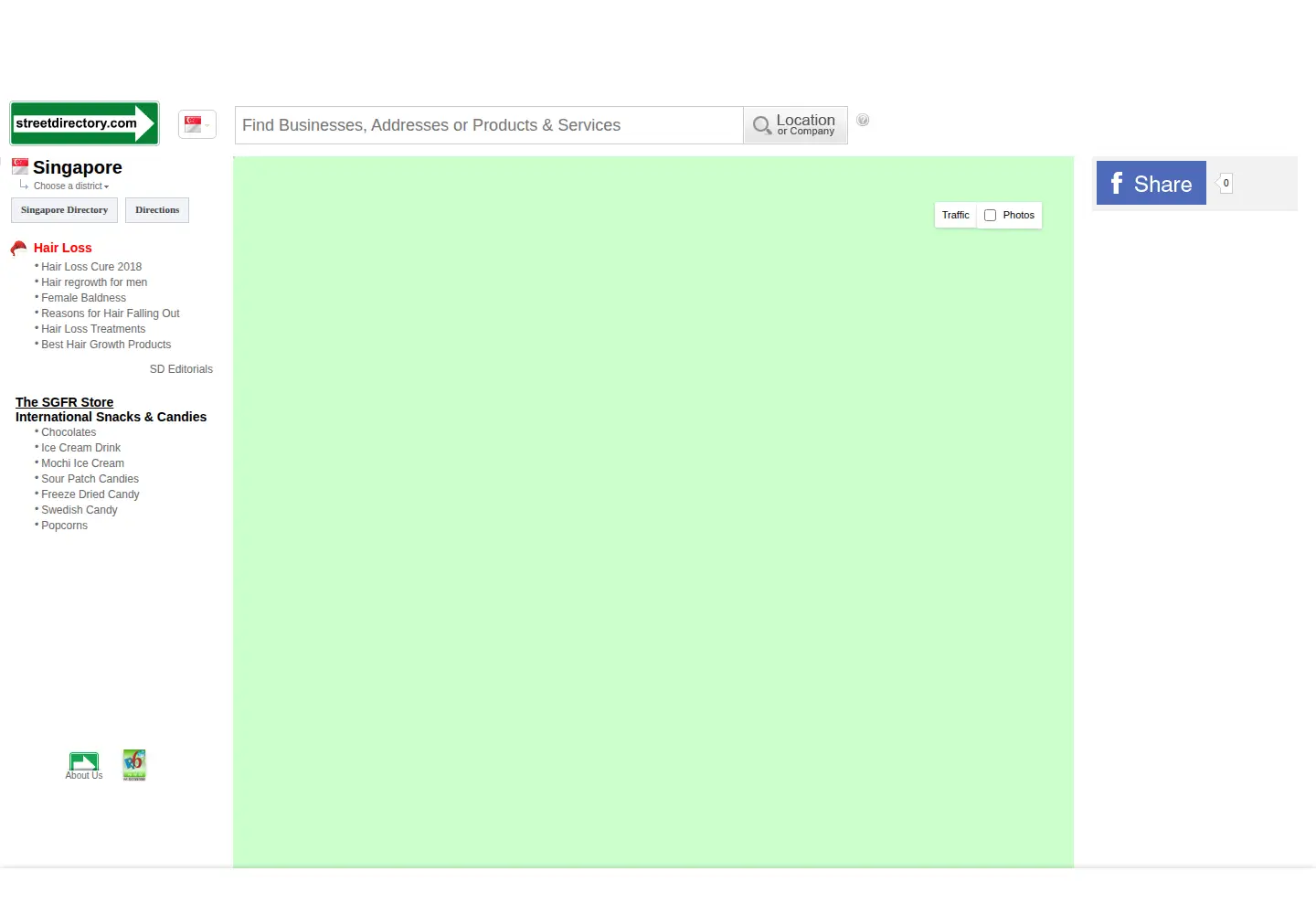
Task: Open Reasons for Hair Falling Out link
Action: click(111, 314)
